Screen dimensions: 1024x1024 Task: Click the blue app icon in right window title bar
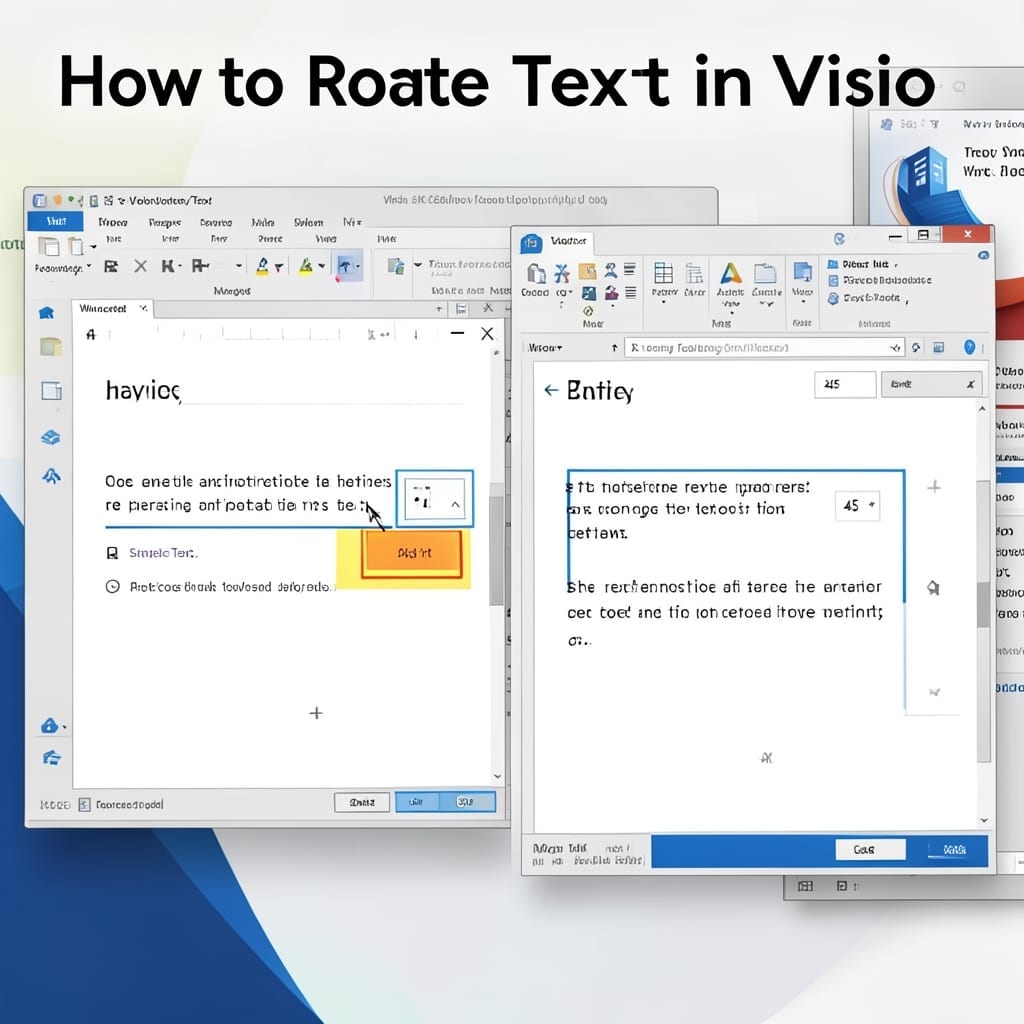click(531, 243)
